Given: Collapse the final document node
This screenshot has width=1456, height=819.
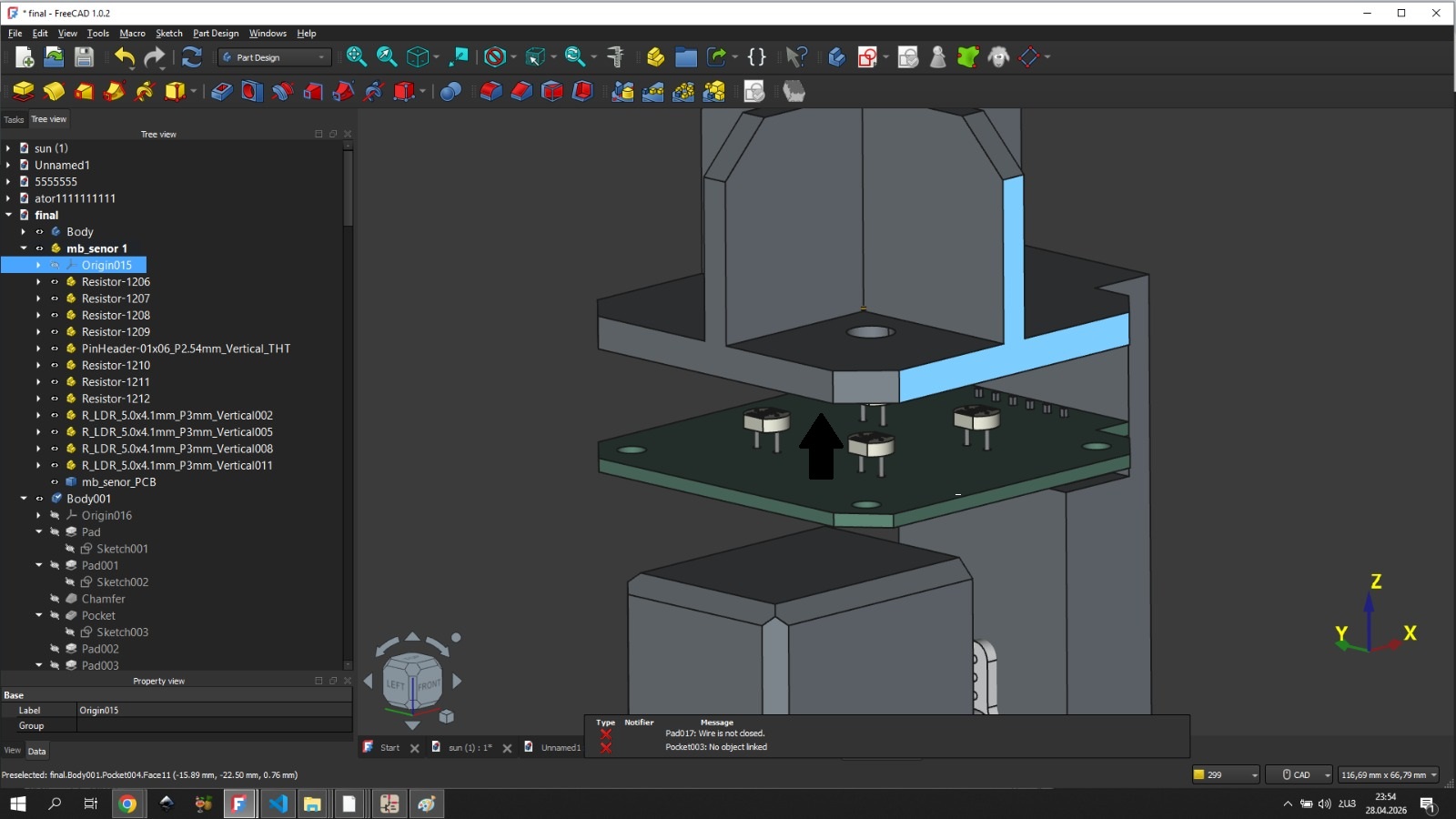Looking at the screenshot, I should pos(8,215).
